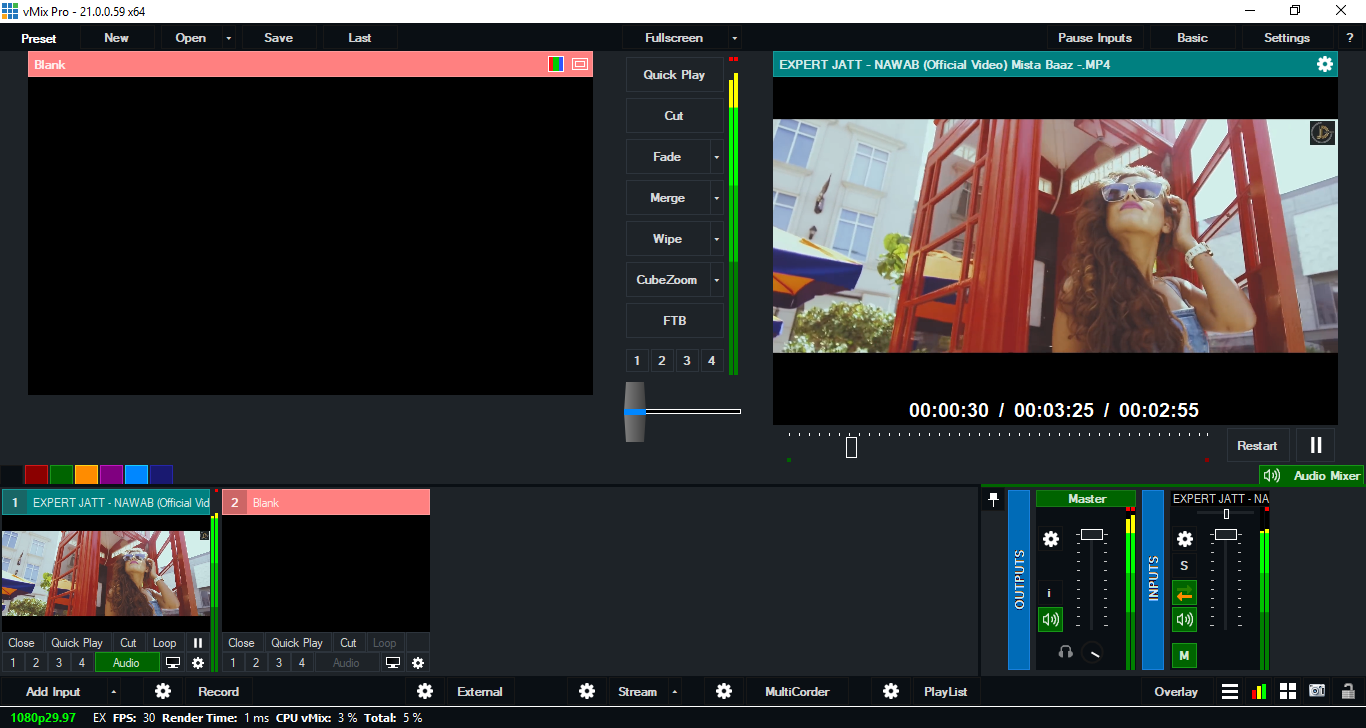This screenshot has width=1366, height=728.
Task: Enable Loop on input 1
Action: [164, 643]
